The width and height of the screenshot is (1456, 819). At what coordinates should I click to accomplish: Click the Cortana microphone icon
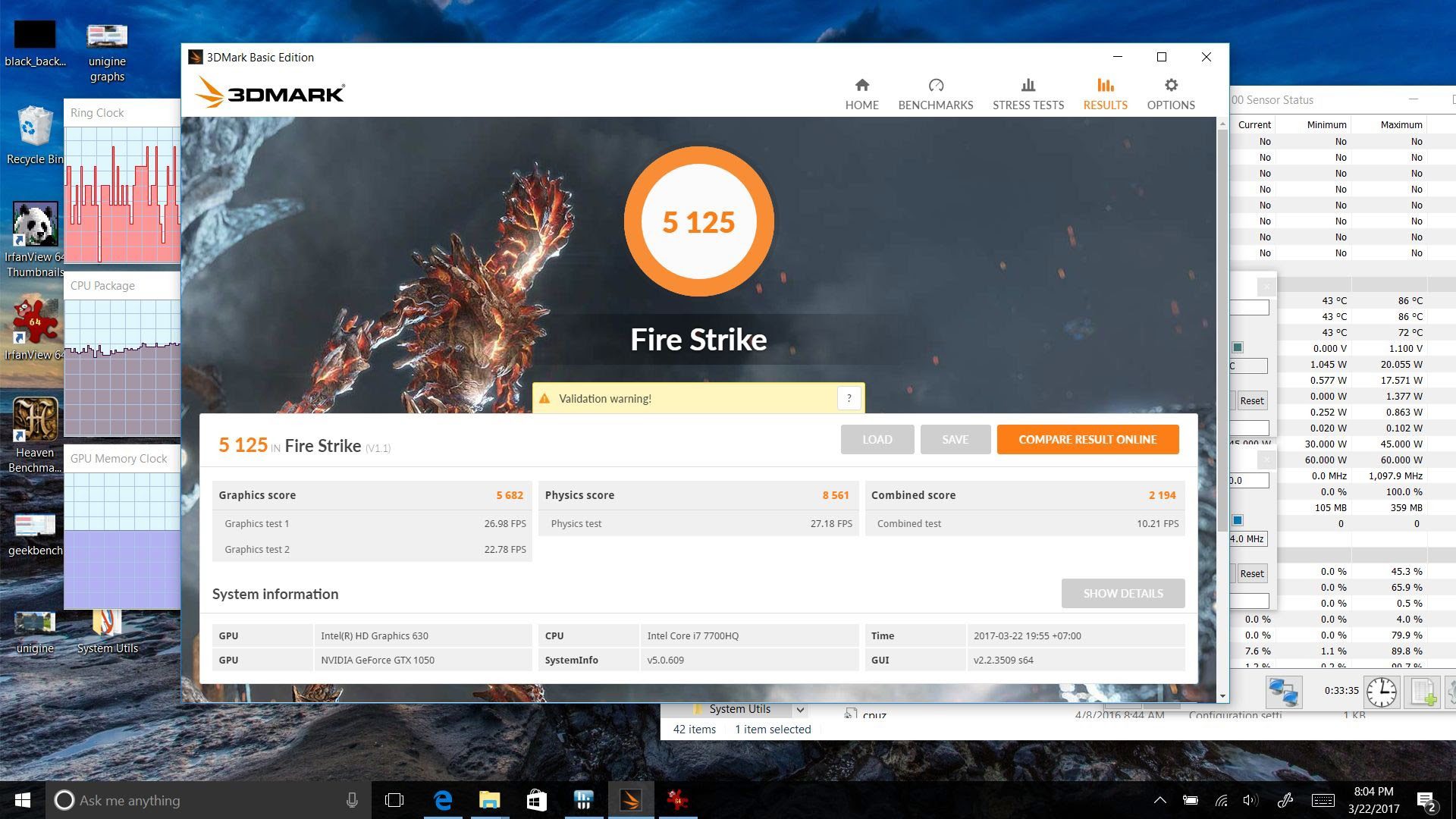[x=352, y=800]
